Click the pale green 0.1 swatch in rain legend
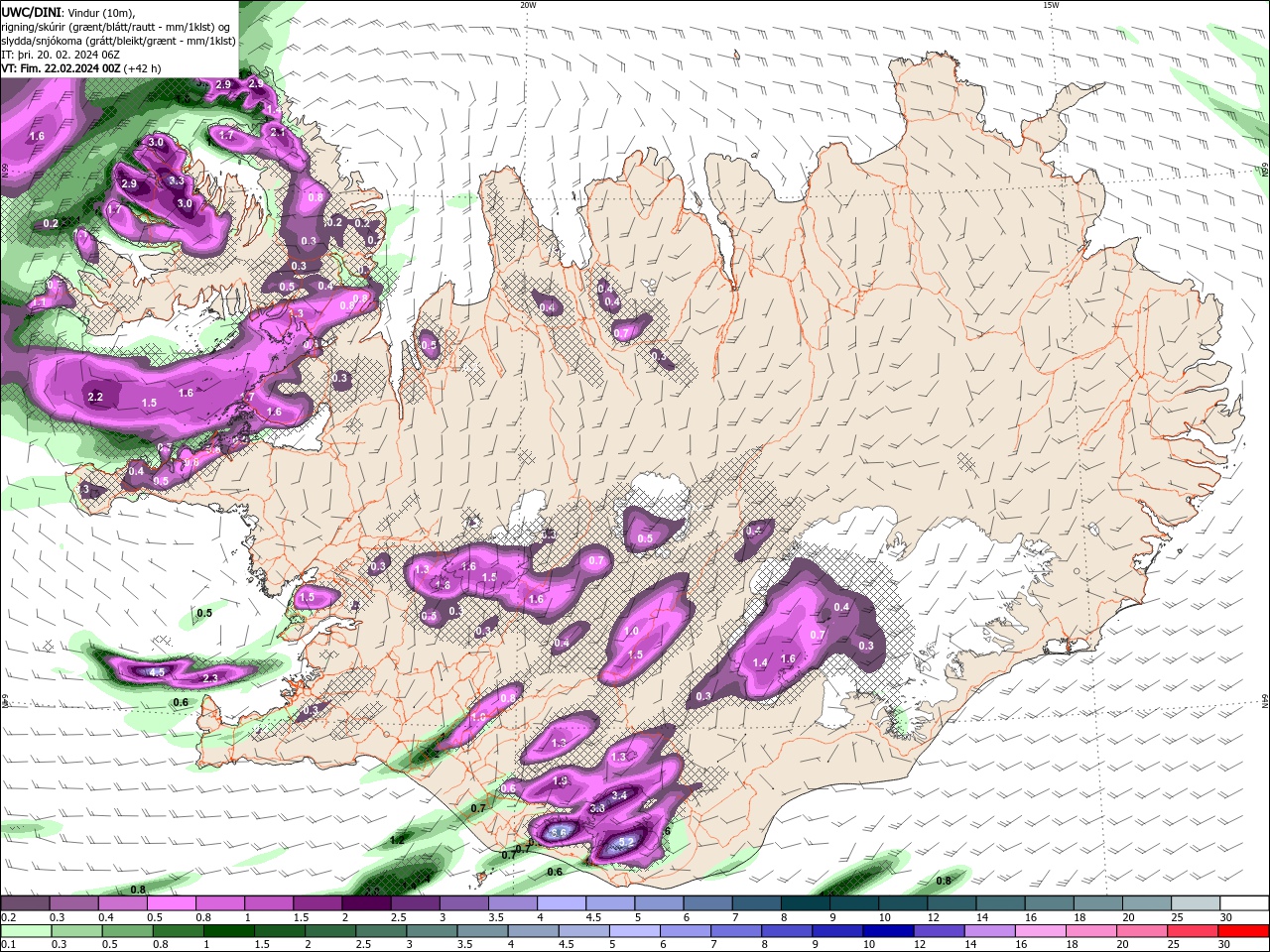The height and width of the screenshot is (952, 1270). (x=27, y=931)
